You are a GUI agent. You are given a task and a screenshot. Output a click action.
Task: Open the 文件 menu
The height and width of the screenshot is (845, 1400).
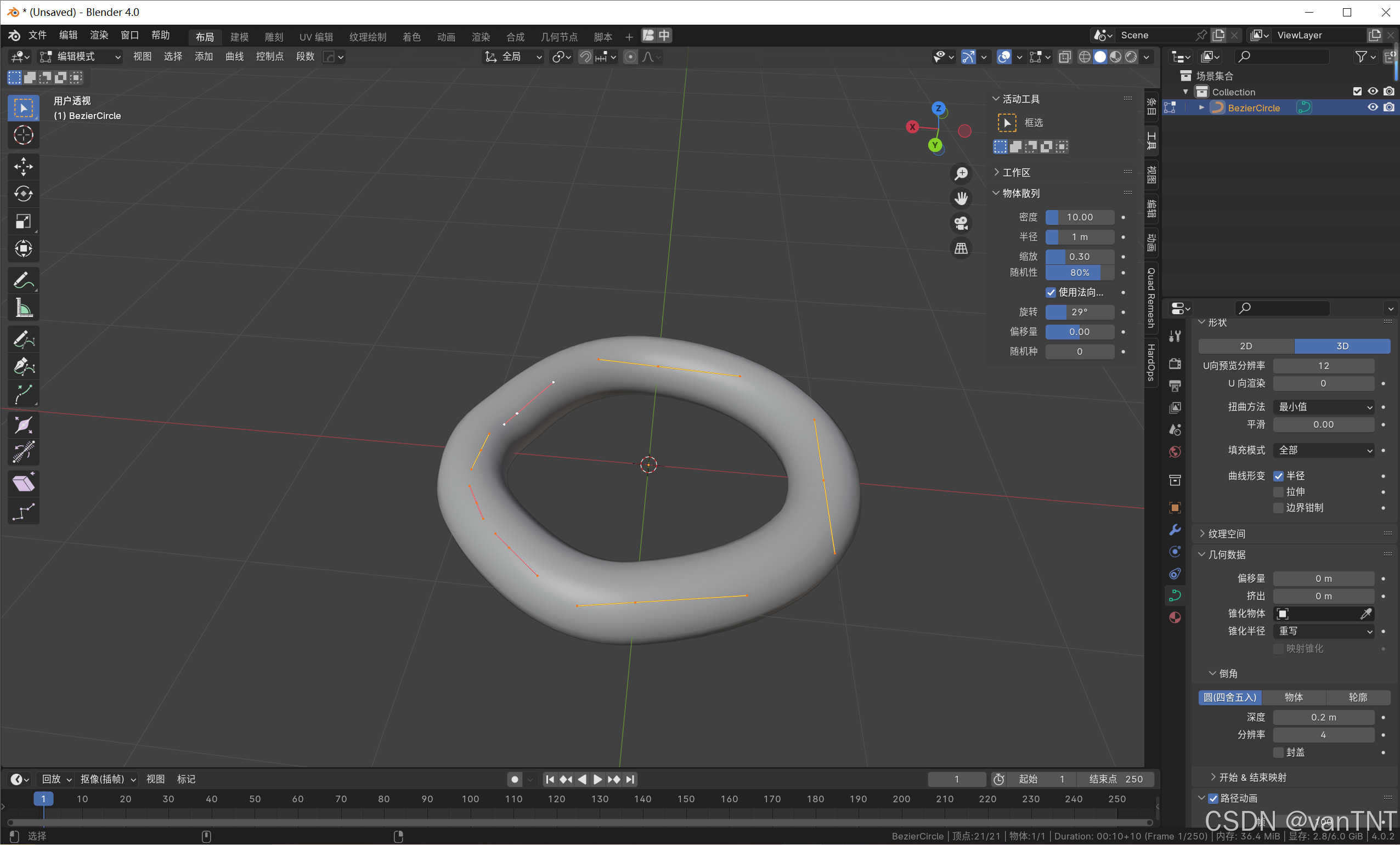click(x=37, y=35)
